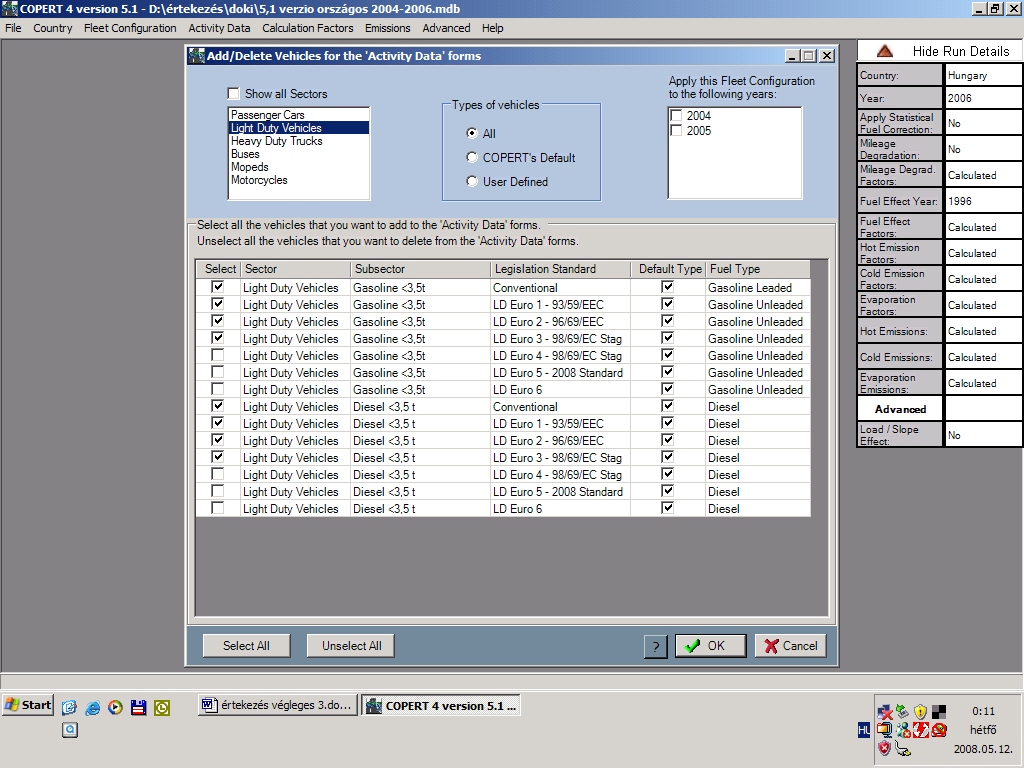This screenshot has height=768, width=1024.
Task: Click the USB cable plug tray icon
Action: click(x=903, y=748)
